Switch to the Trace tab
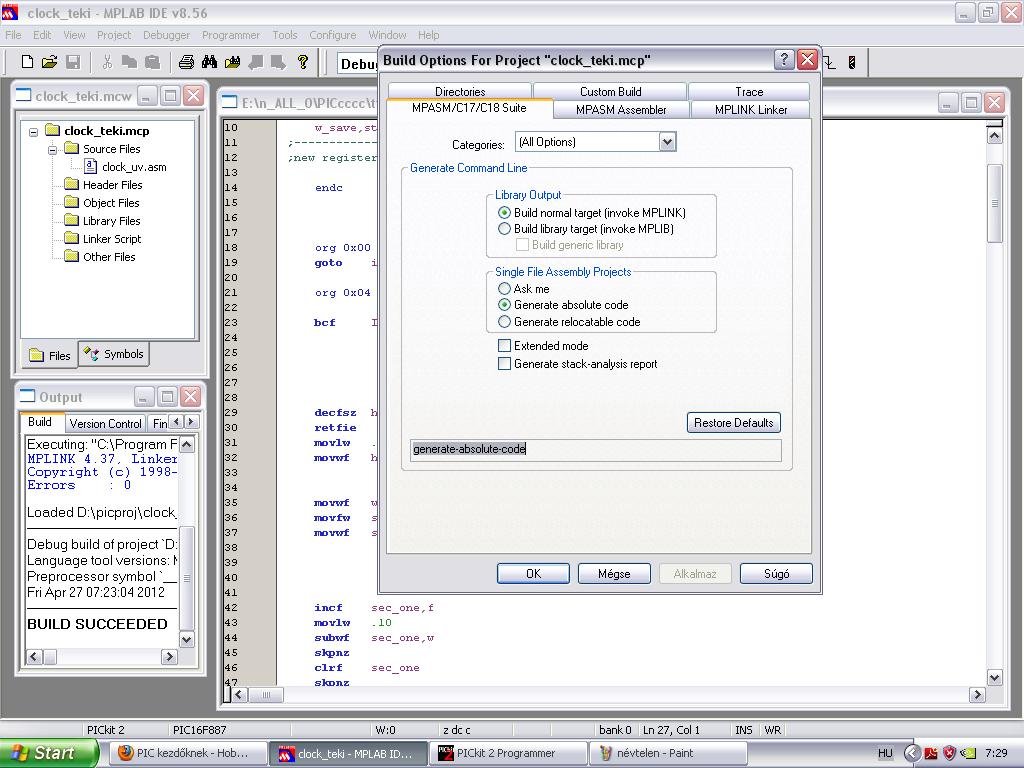 [749, 91]
